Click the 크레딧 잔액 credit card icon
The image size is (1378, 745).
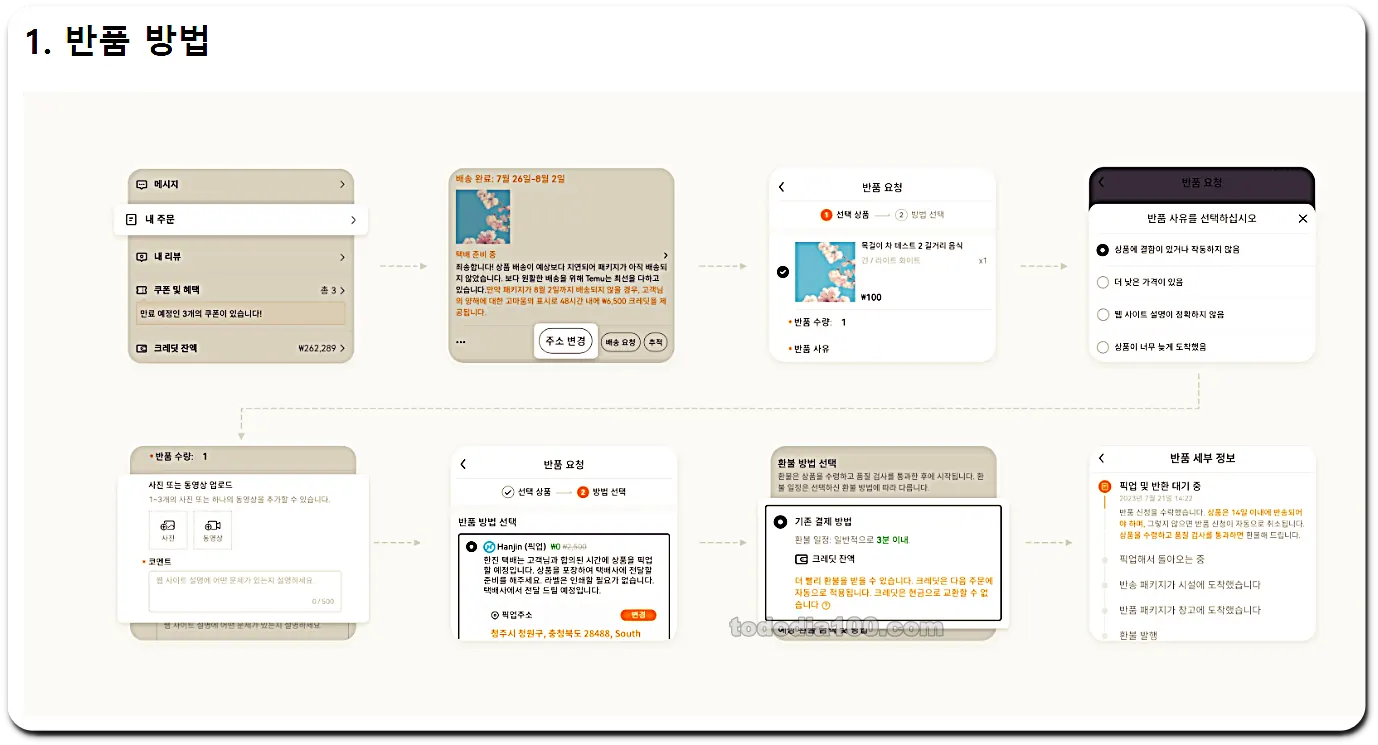pos(141,347)
